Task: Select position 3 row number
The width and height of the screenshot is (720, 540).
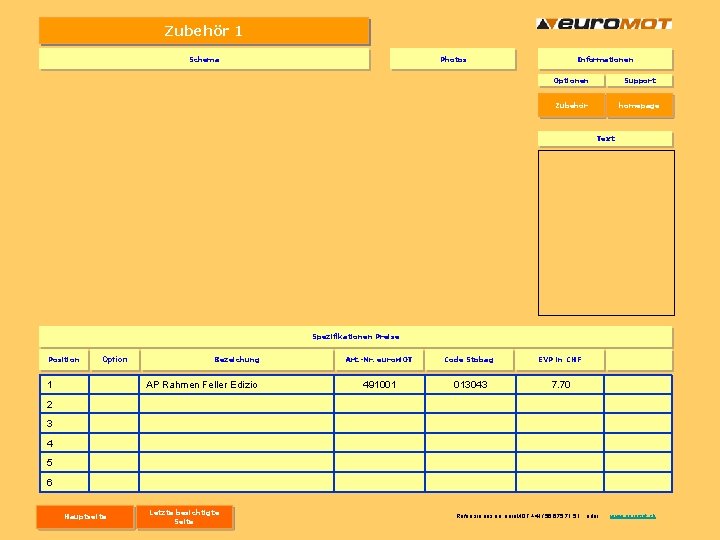Action: (x=64, y=423)
